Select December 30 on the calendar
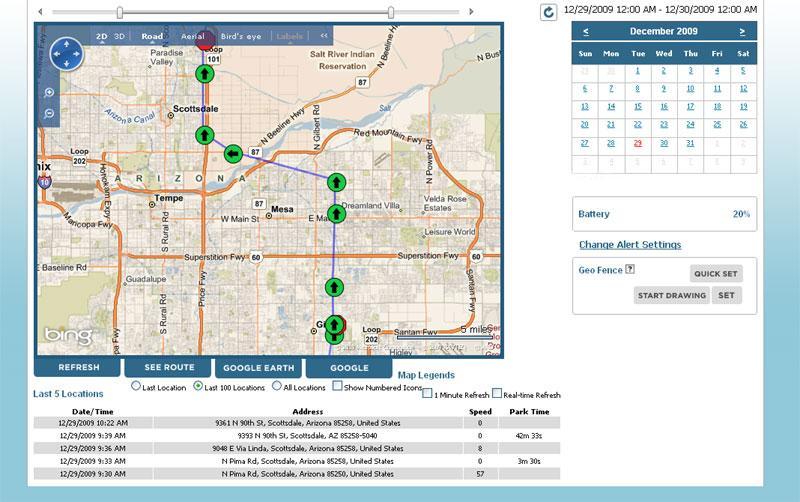Viewport: 800px width, 502px height. [664, 143]
